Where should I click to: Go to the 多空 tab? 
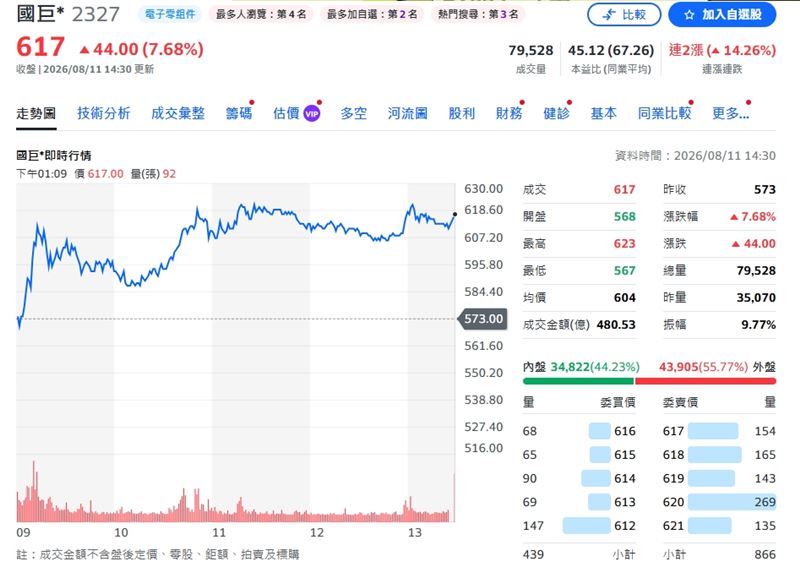point(354,113)
